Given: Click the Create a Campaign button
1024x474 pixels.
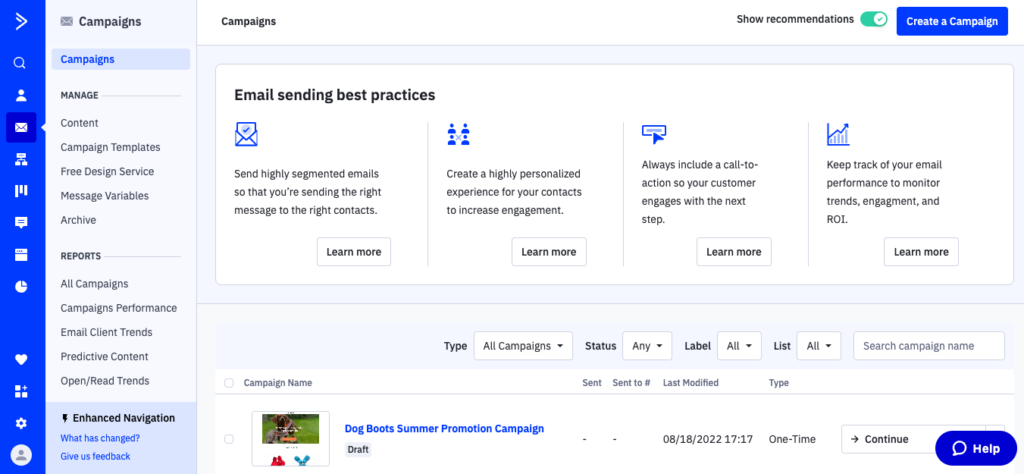Looking at the screenshot, I should (951, 21).
